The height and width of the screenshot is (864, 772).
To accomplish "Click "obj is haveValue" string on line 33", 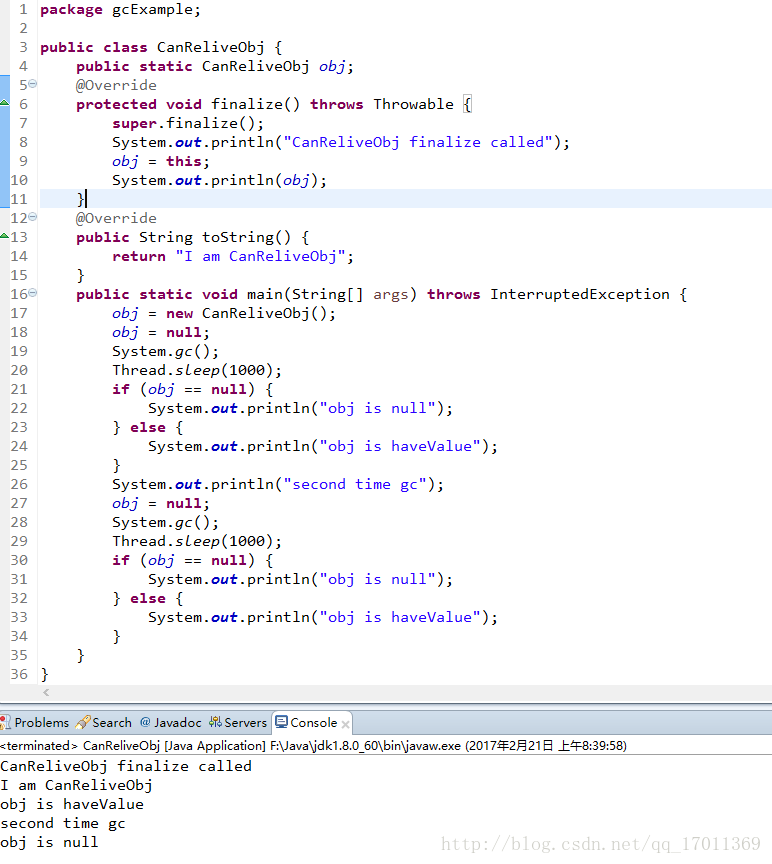I will pos(400,617).
